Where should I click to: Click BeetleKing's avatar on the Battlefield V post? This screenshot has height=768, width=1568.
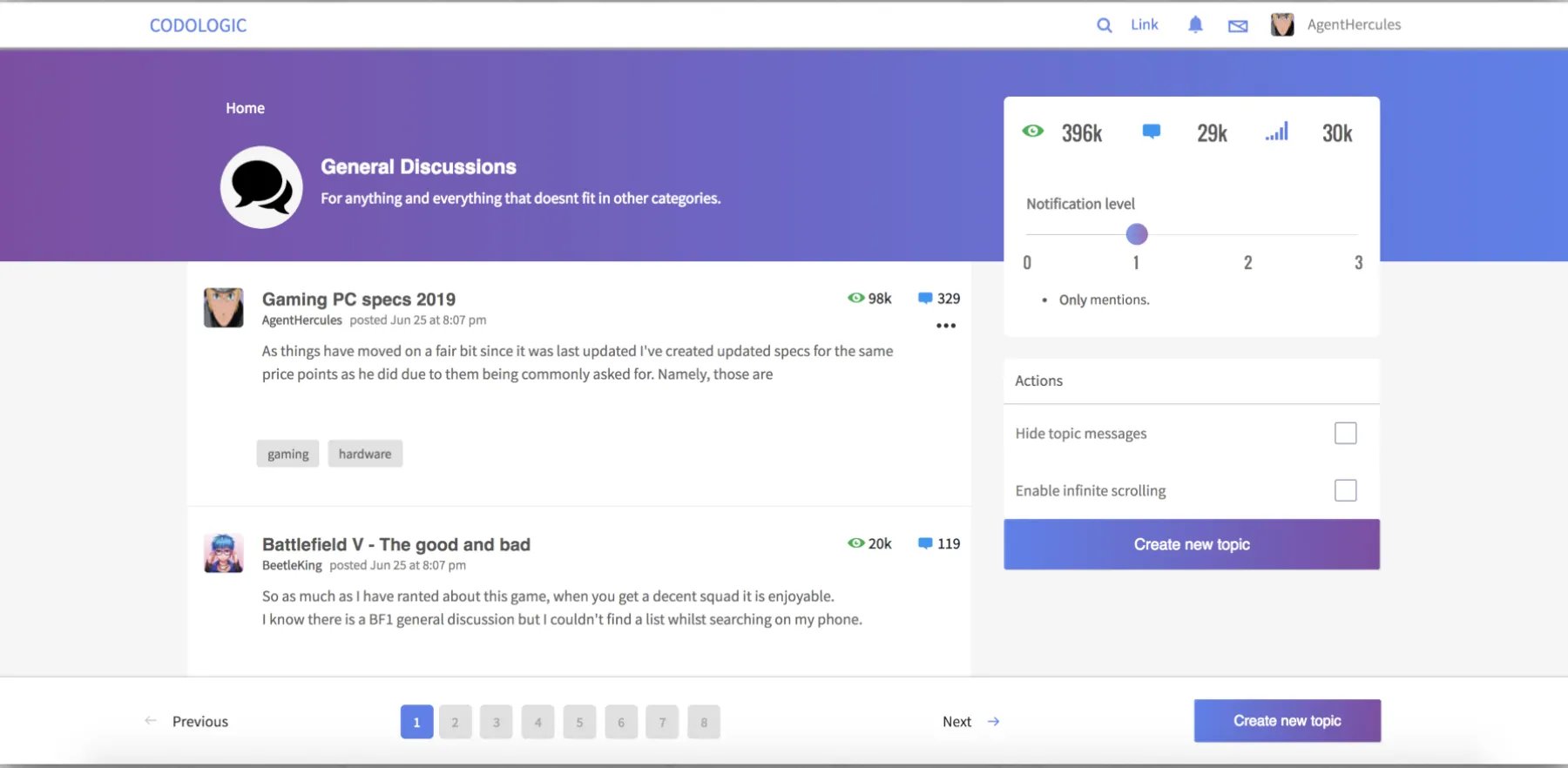pyautogui.click(x=224, y=554)
